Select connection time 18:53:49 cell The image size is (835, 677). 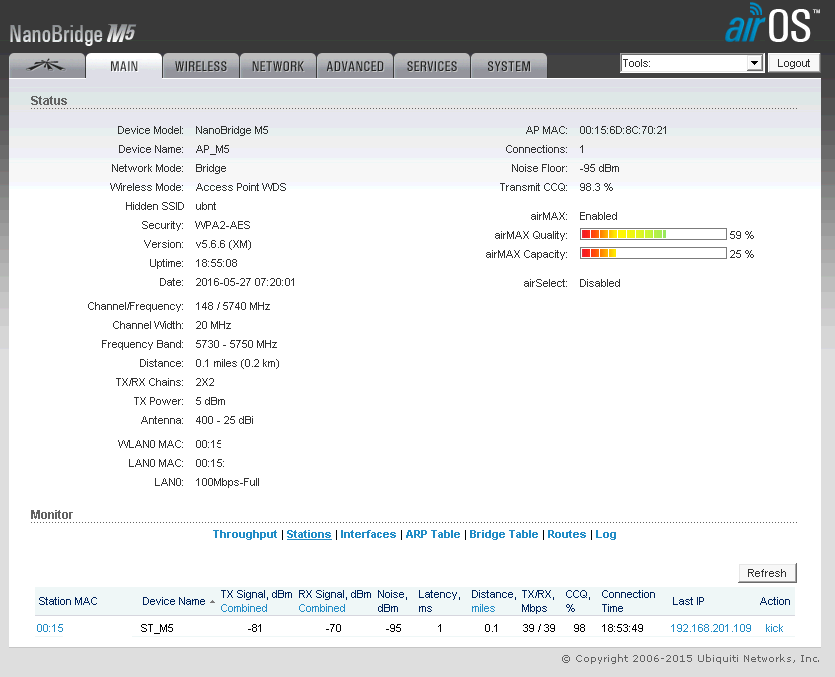coord(622,629)
